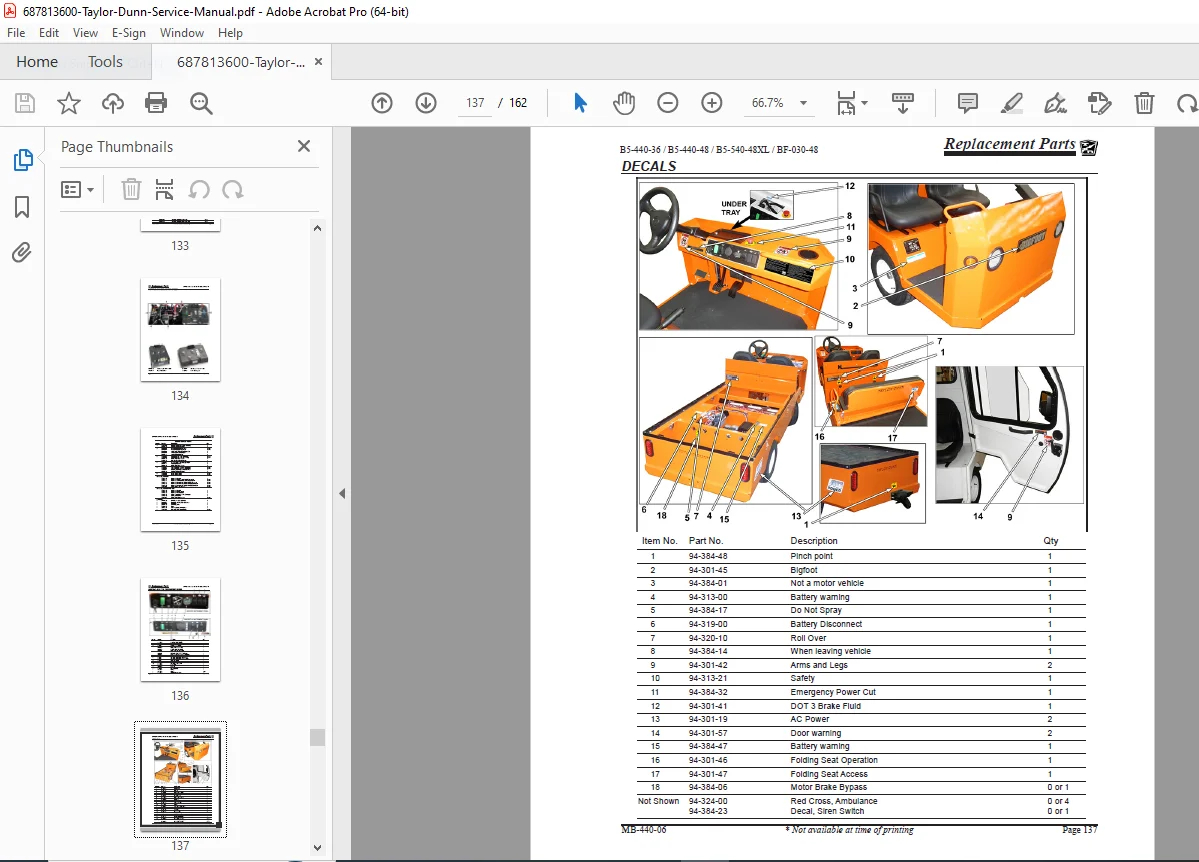The width and height of the screenshot is (1199, 862).
Task: Select the 687813600-Taylor document tab
Action: 241,62
